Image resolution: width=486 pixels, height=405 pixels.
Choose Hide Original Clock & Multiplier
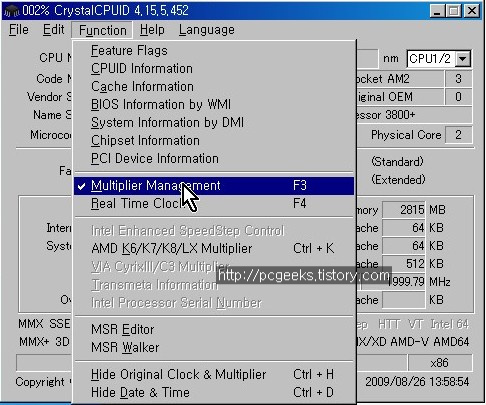[214, 375]
